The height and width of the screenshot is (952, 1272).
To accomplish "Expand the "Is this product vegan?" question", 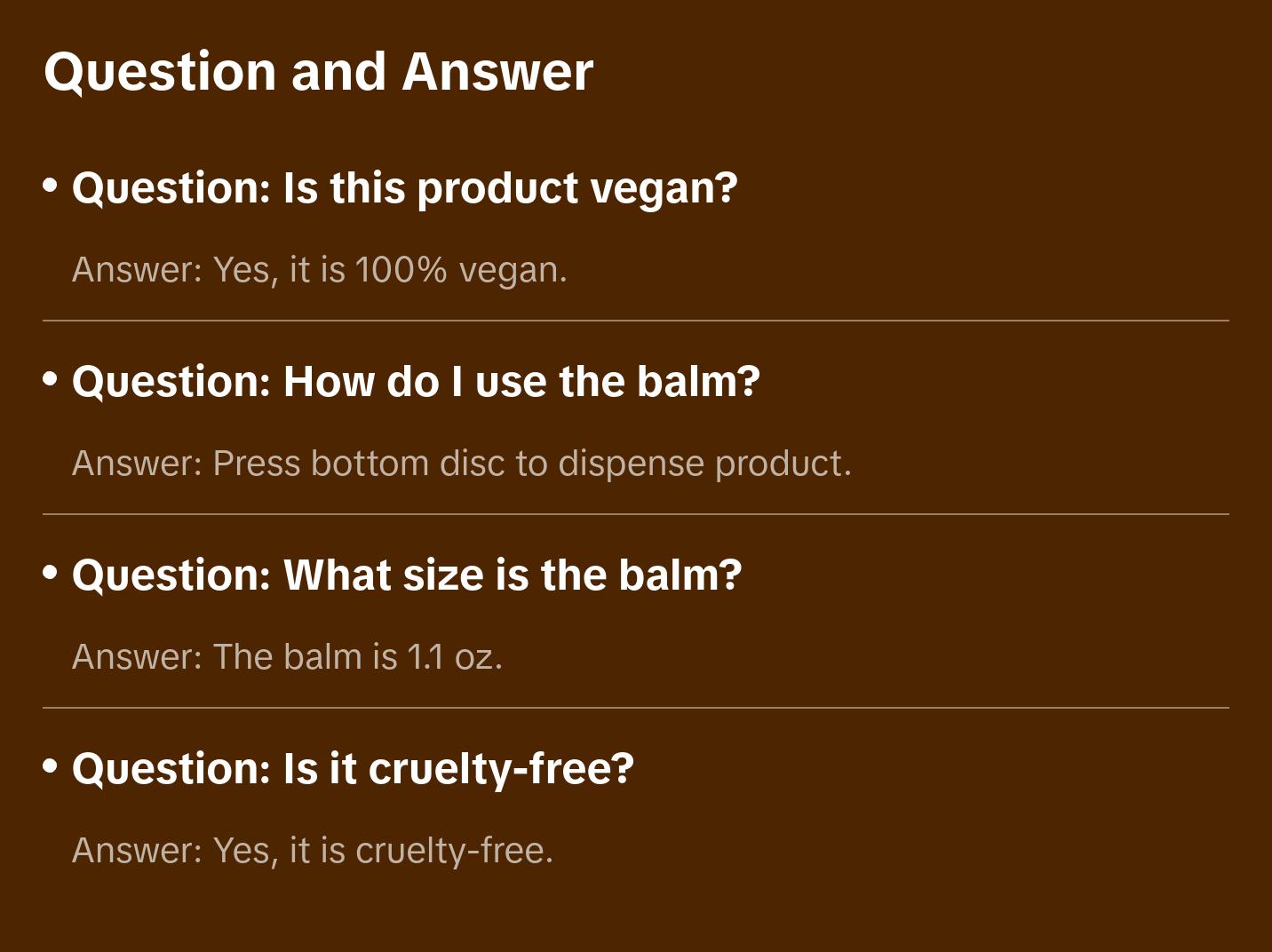I will 404,188.
